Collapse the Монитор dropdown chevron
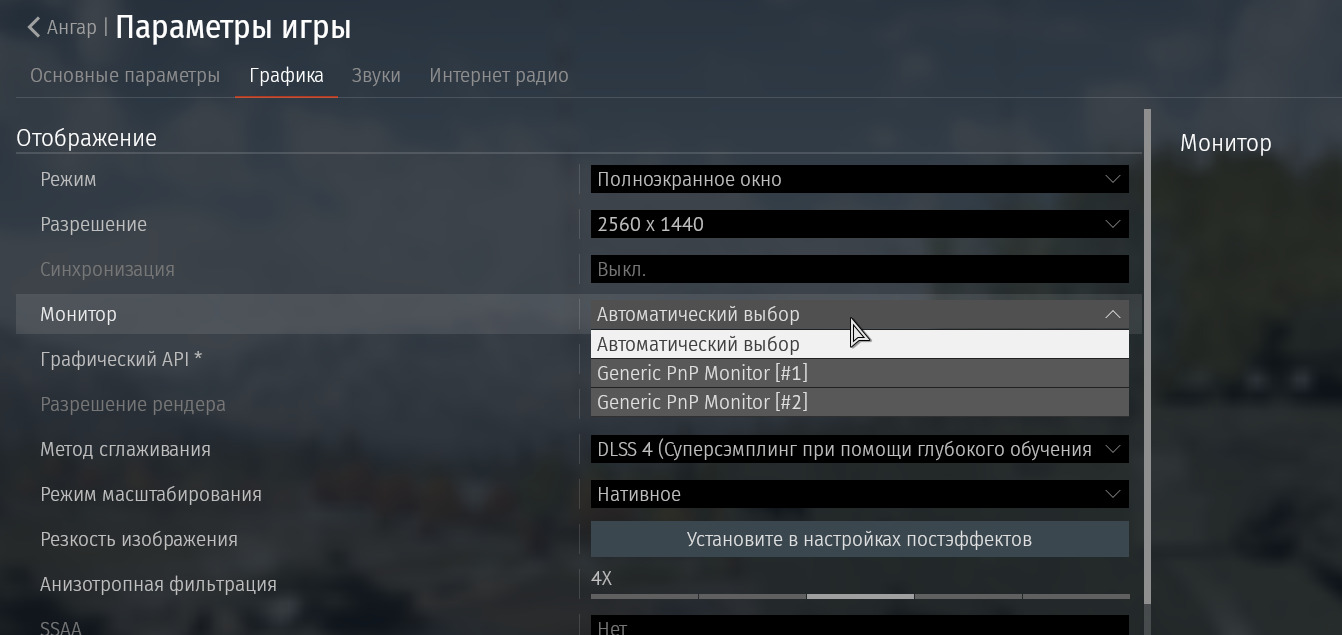 (1113, 314)
